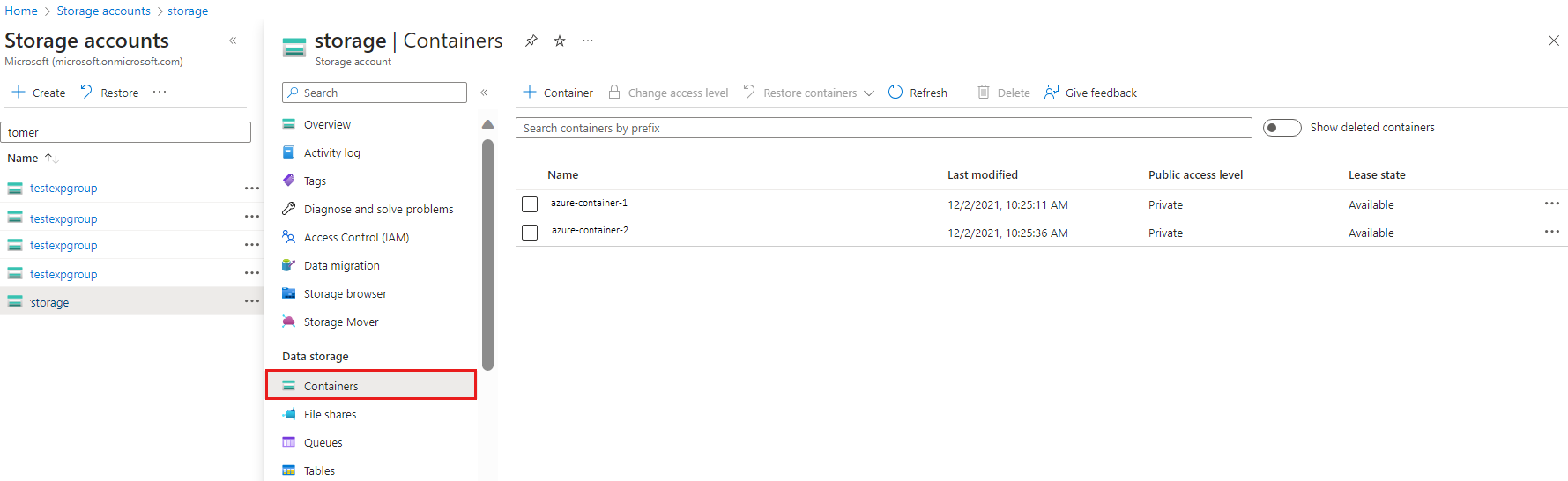Pin the storage Containers blade
The width and height of the screenshot is (1568, 481).
pyautogui.click(x=531, y=41)
